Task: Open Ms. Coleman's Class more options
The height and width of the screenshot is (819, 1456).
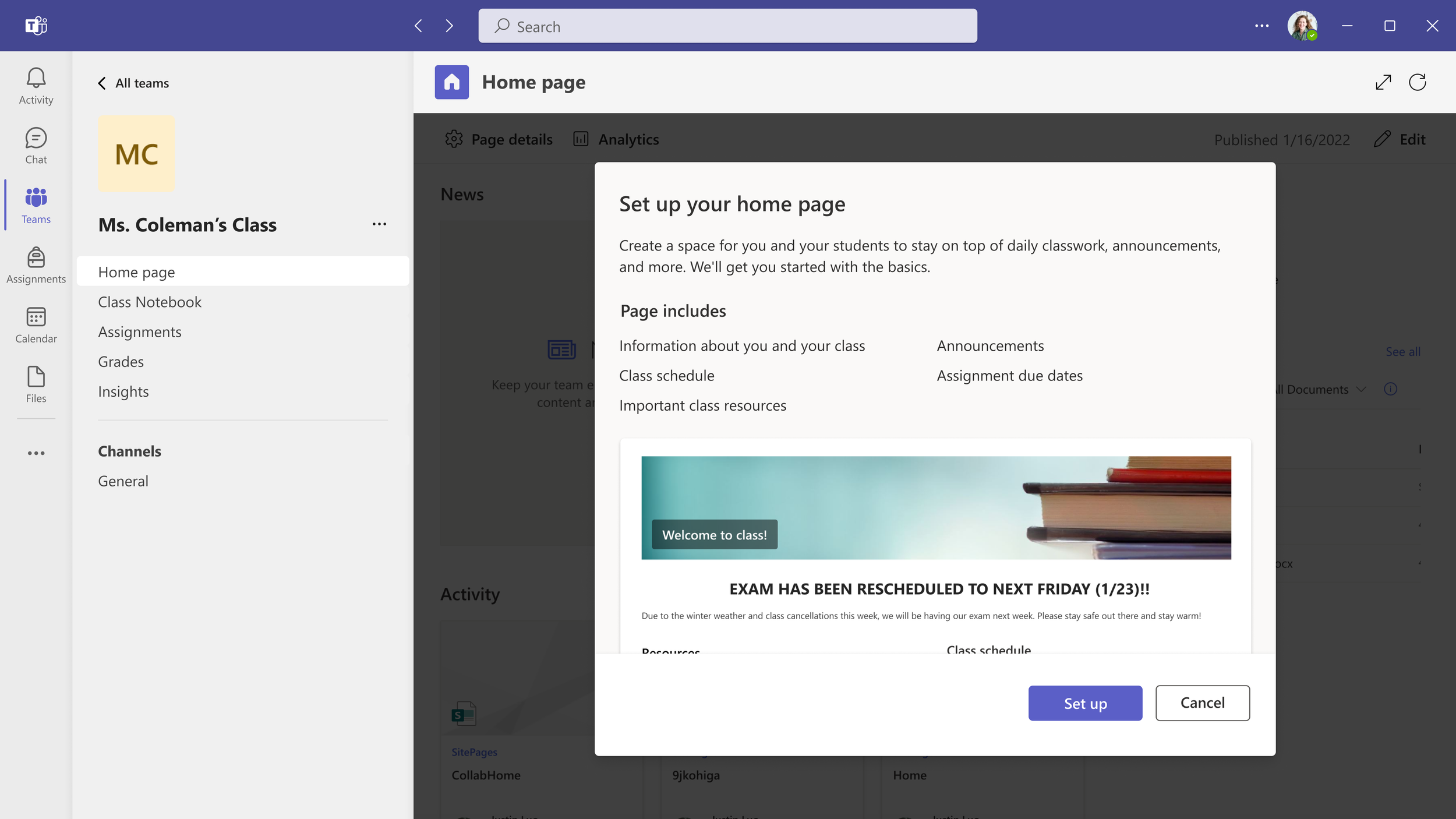Action: (379, 224)
